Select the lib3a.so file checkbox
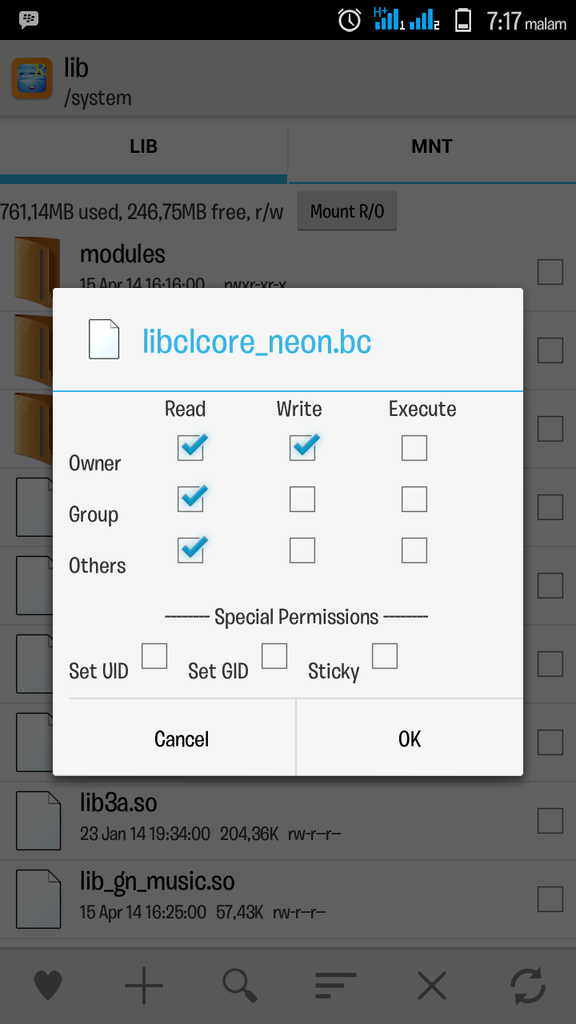The width and height of the screenshot is (576, 1024). (x=550, y=820)
